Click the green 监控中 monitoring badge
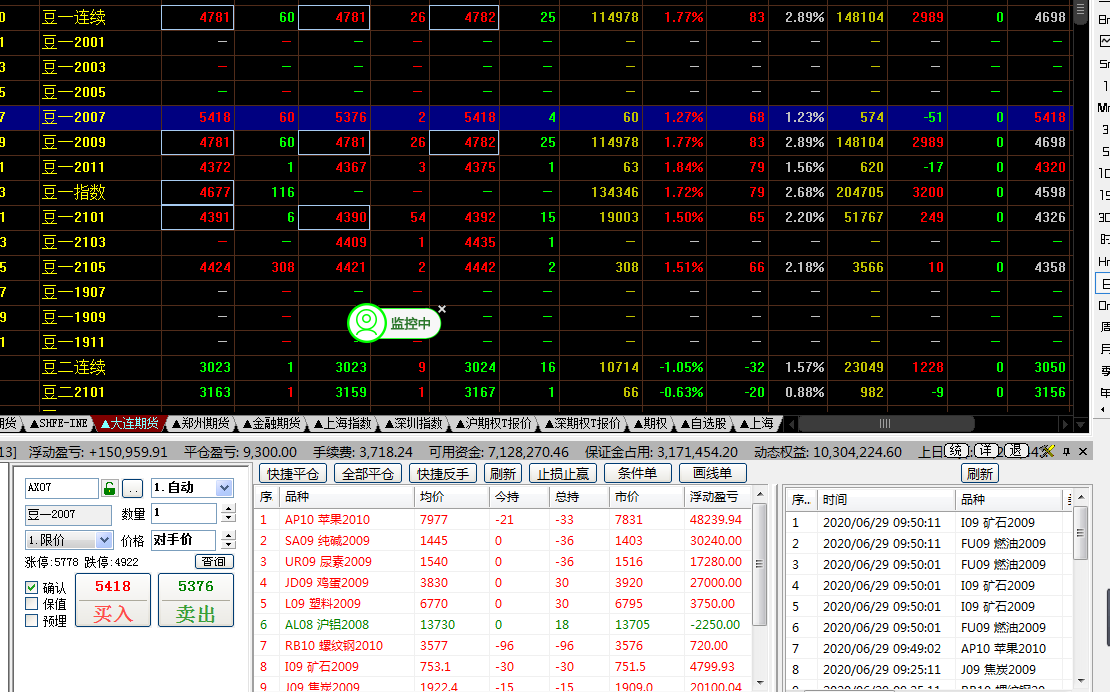Viewport: 1110px width, 692px height. coord(394,323)
